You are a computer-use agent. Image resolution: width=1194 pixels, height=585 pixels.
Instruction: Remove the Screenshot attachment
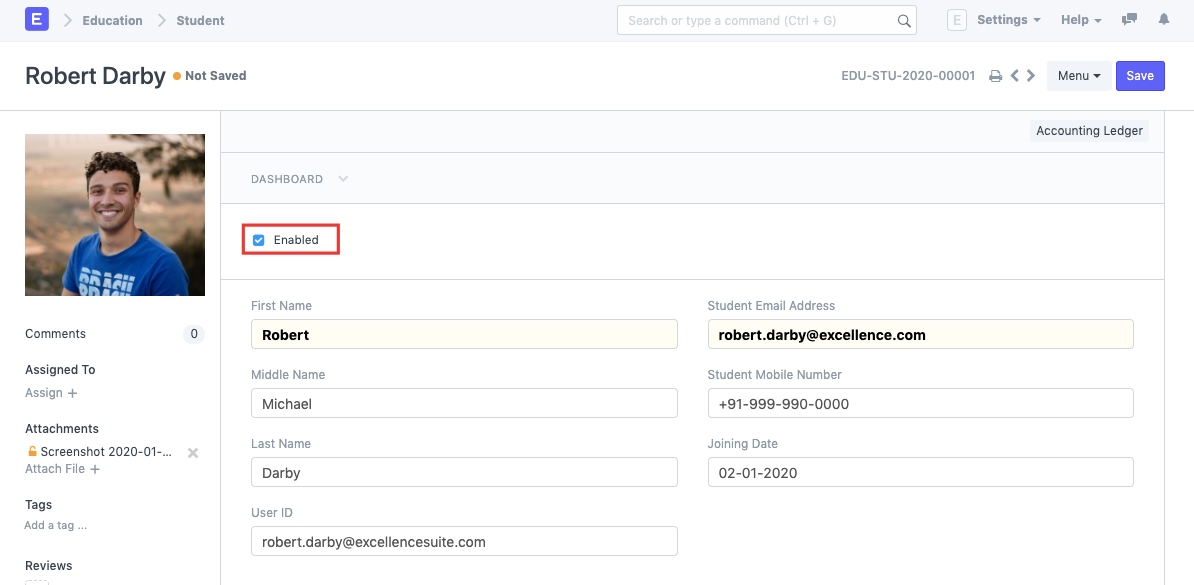193,453
